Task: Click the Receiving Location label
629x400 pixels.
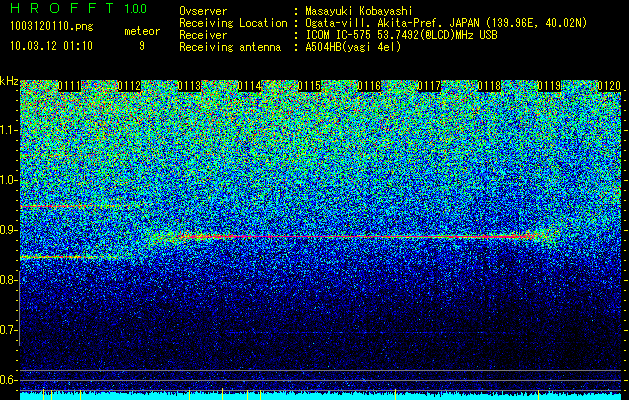Action: click(x=233, y=23)
